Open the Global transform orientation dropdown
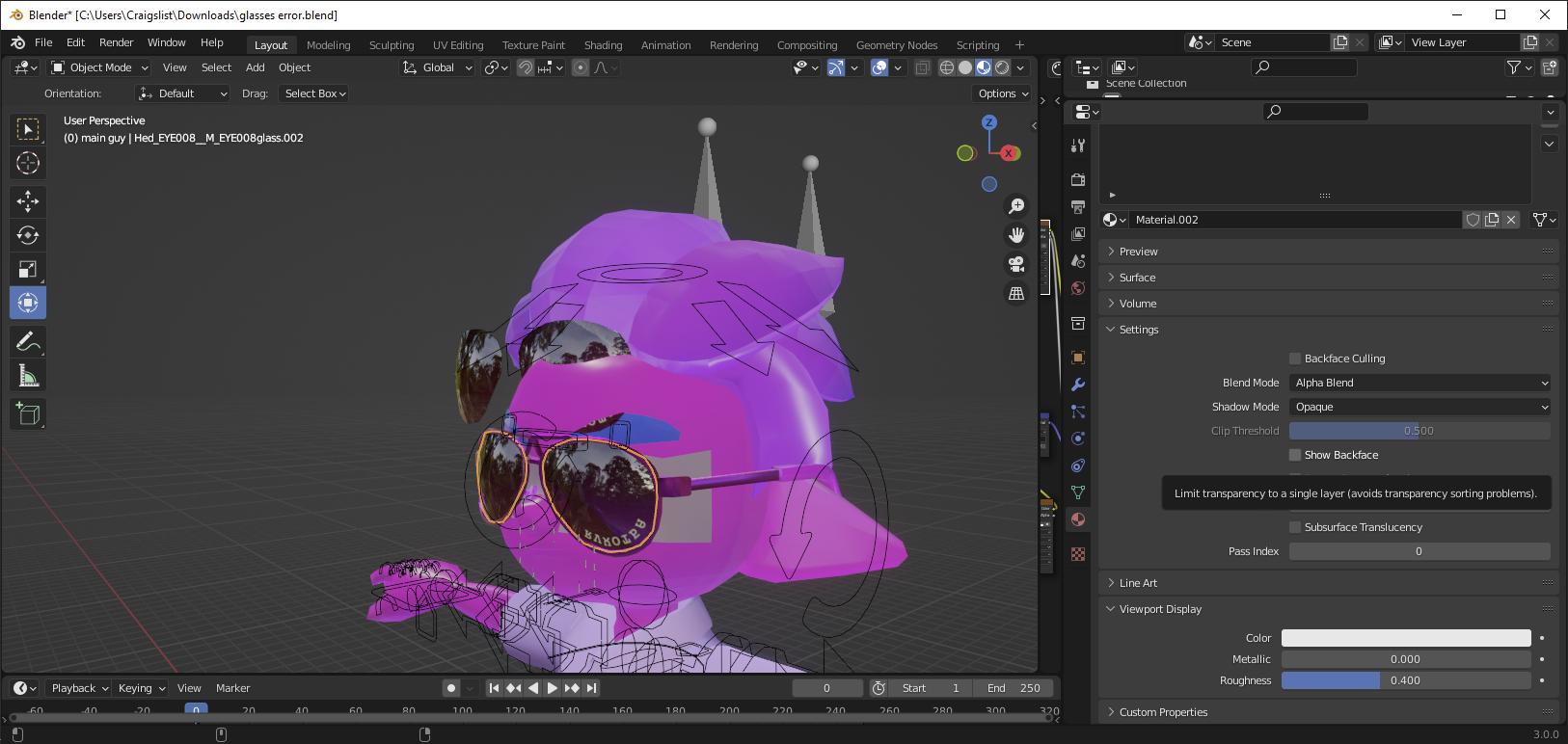 [438, 67]
